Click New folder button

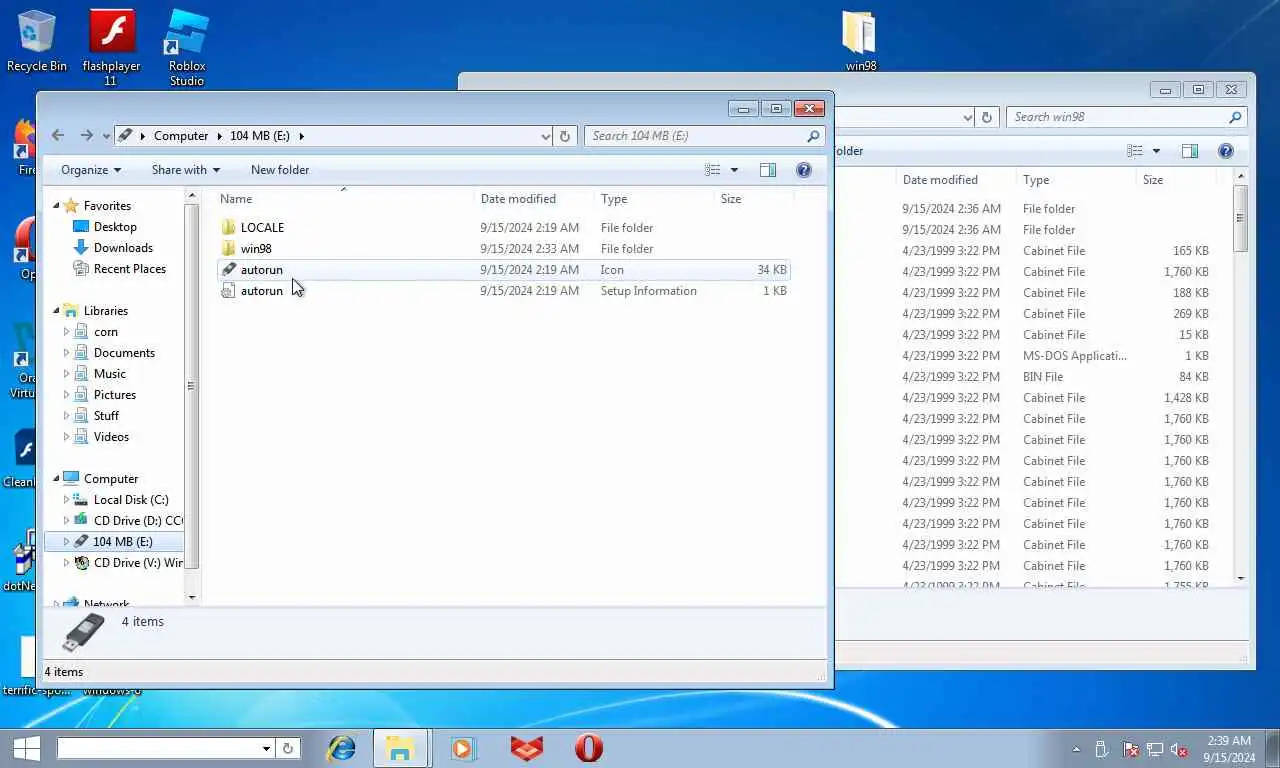pyautogui.click(x=280, y=170)
